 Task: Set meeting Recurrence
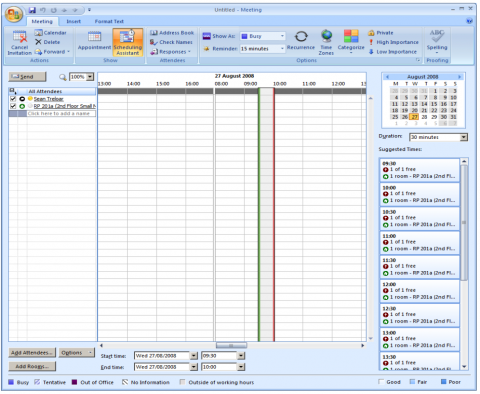[x=301, y=41]
